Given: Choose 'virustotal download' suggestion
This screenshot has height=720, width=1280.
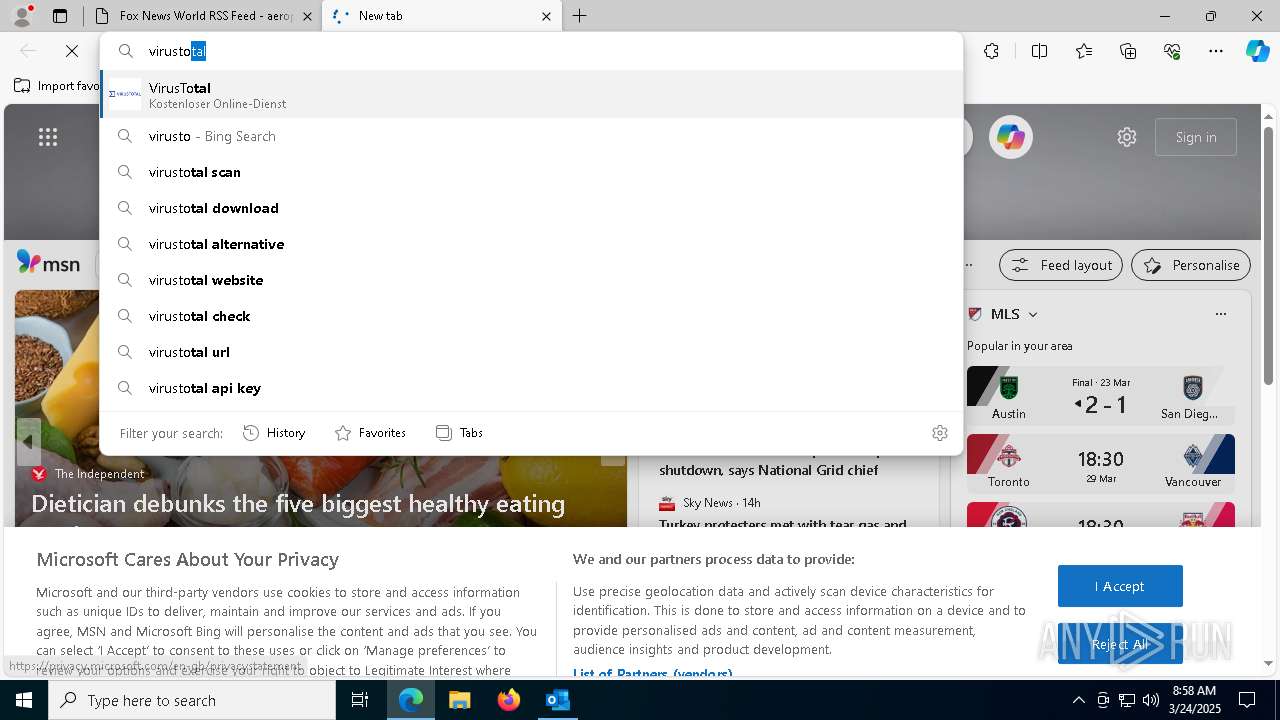Looking at the screenshot, I should coord(531,208).
